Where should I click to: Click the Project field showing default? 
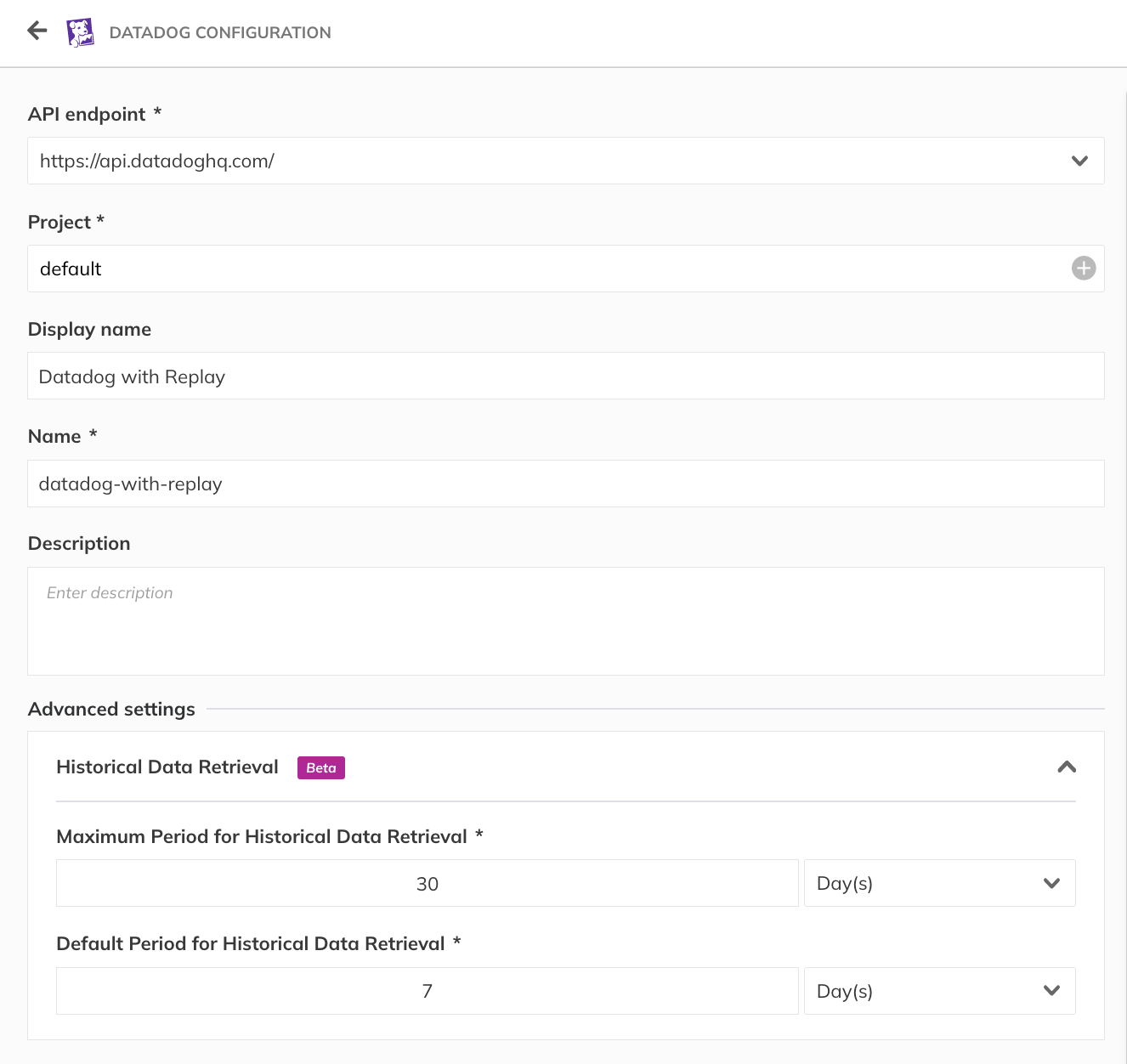tap(544, 269)
